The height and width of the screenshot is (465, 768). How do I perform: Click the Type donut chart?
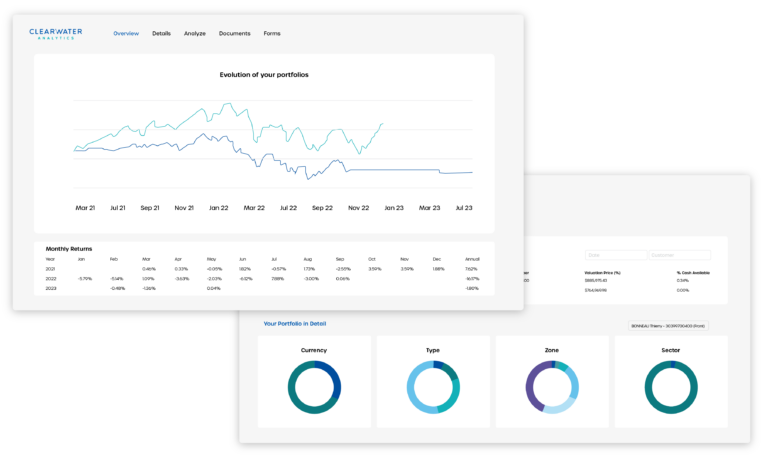tap(433, 387)
